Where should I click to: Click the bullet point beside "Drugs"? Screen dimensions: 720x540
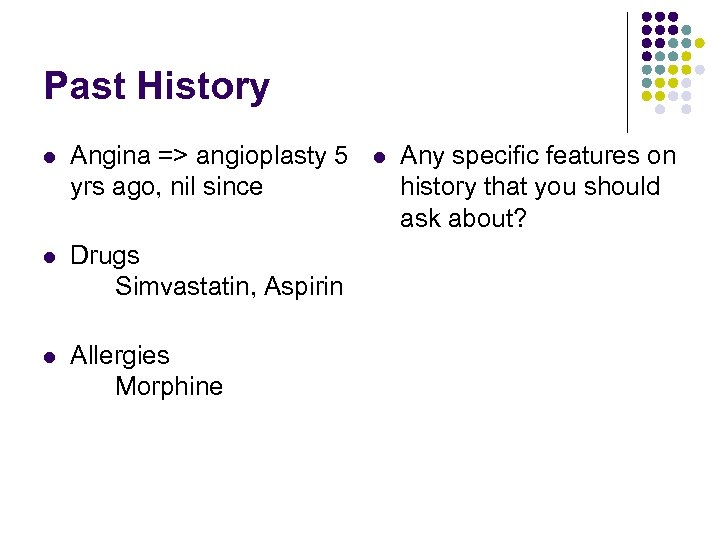[49, 257]
